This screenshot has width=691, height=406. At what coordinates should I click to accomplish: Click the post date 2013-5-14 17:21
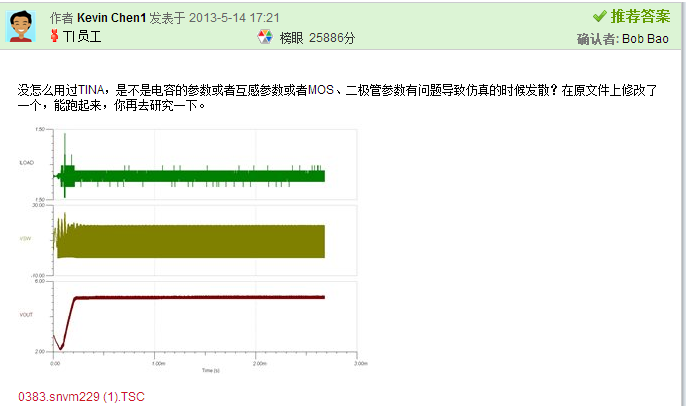(234, 18)
